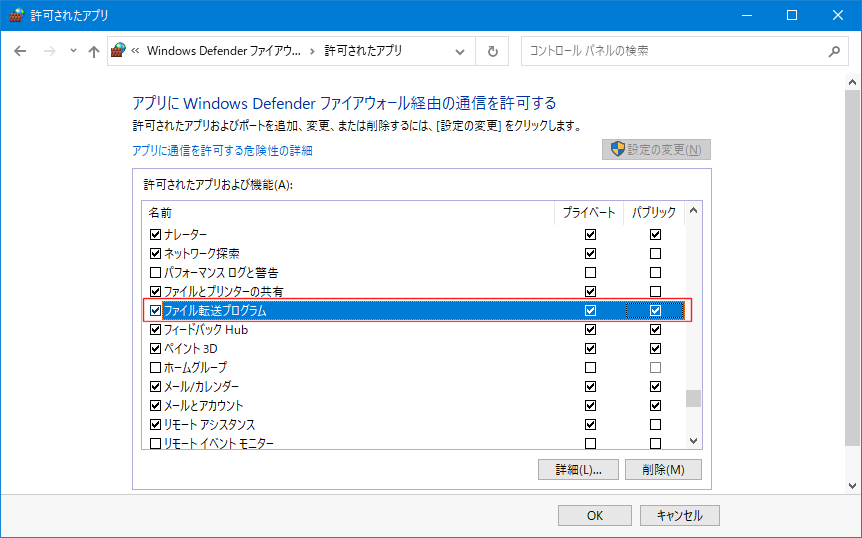Toggle ナレーター public checkbox
Viewport: 862px width, 538px height.
click(x=655, y=235)
